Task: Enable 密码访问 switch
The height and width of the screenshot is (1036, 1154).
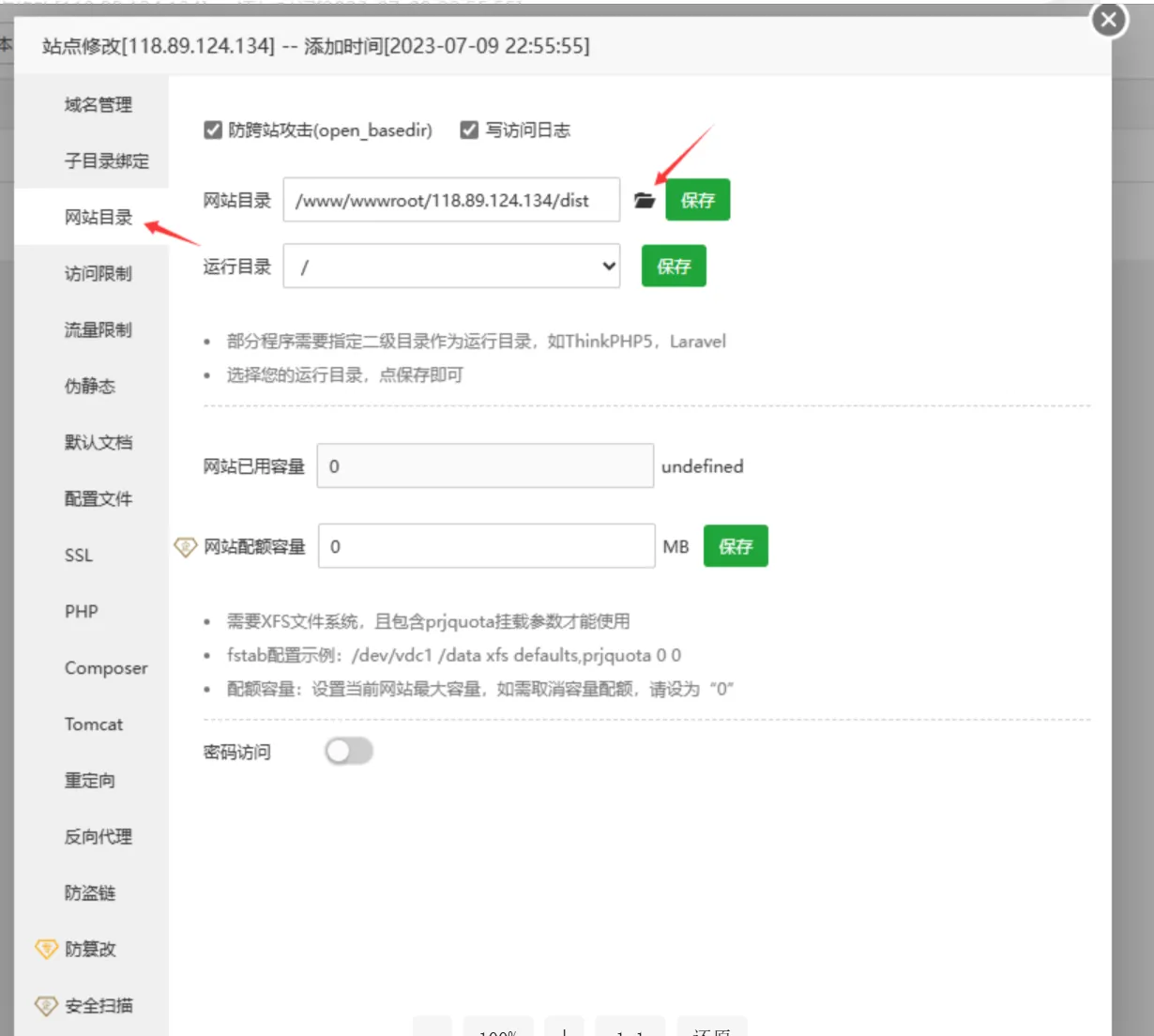Action: pyautogui.click(x=349, y=751)
